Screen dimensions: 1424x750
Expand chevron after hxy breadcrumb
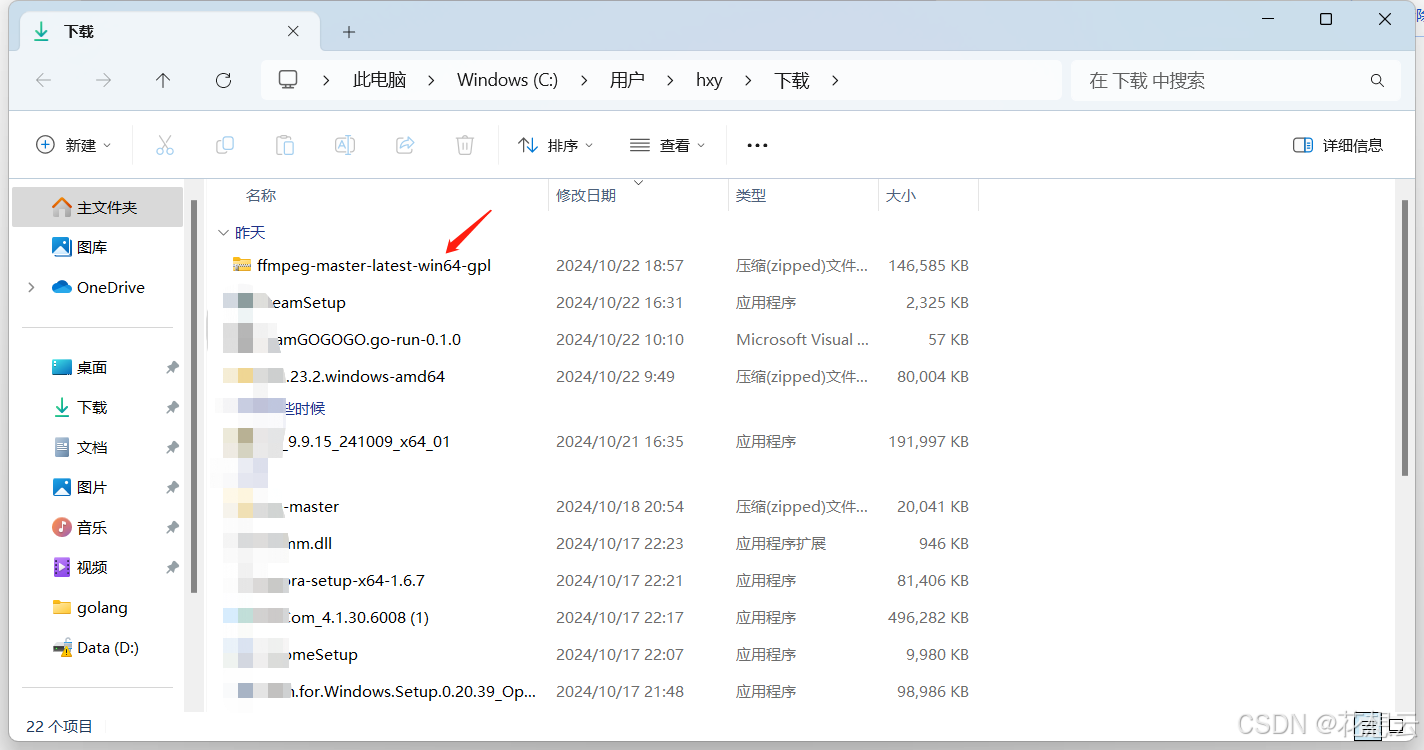click(748, 80)
